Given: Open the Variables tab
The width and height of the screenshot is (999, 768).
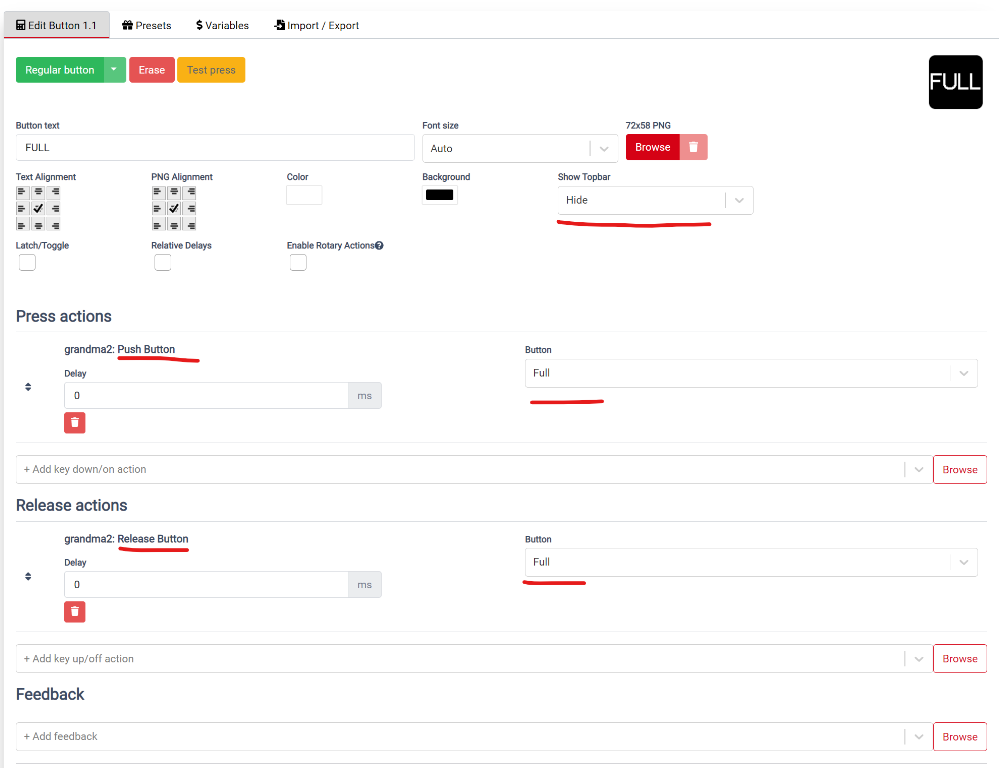Looking at the screenshot, I should click(x=222, y=25).
